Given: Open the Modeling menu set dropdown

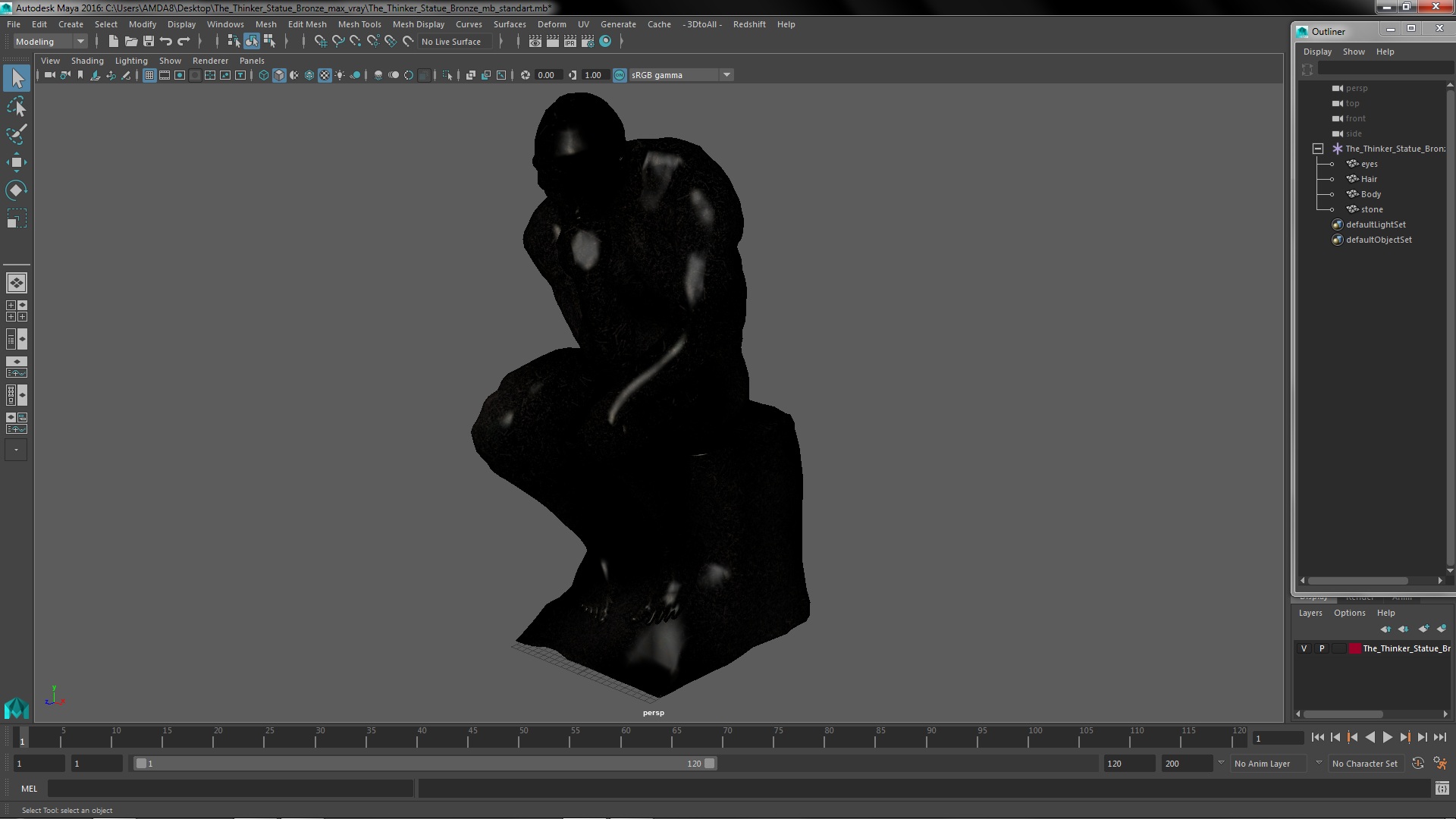Looking at the screenshot, I should click(51, 42).
